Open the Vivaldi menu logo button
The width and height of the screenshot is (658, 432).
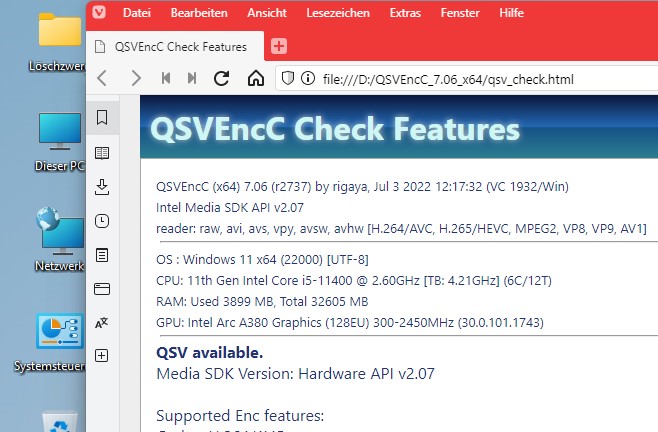point(99,12)
